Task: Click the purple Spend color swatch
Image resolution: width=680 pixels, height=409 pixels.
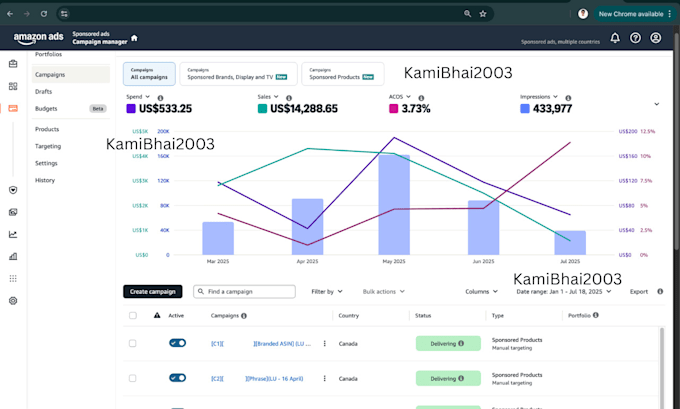Action: point(131,108)
